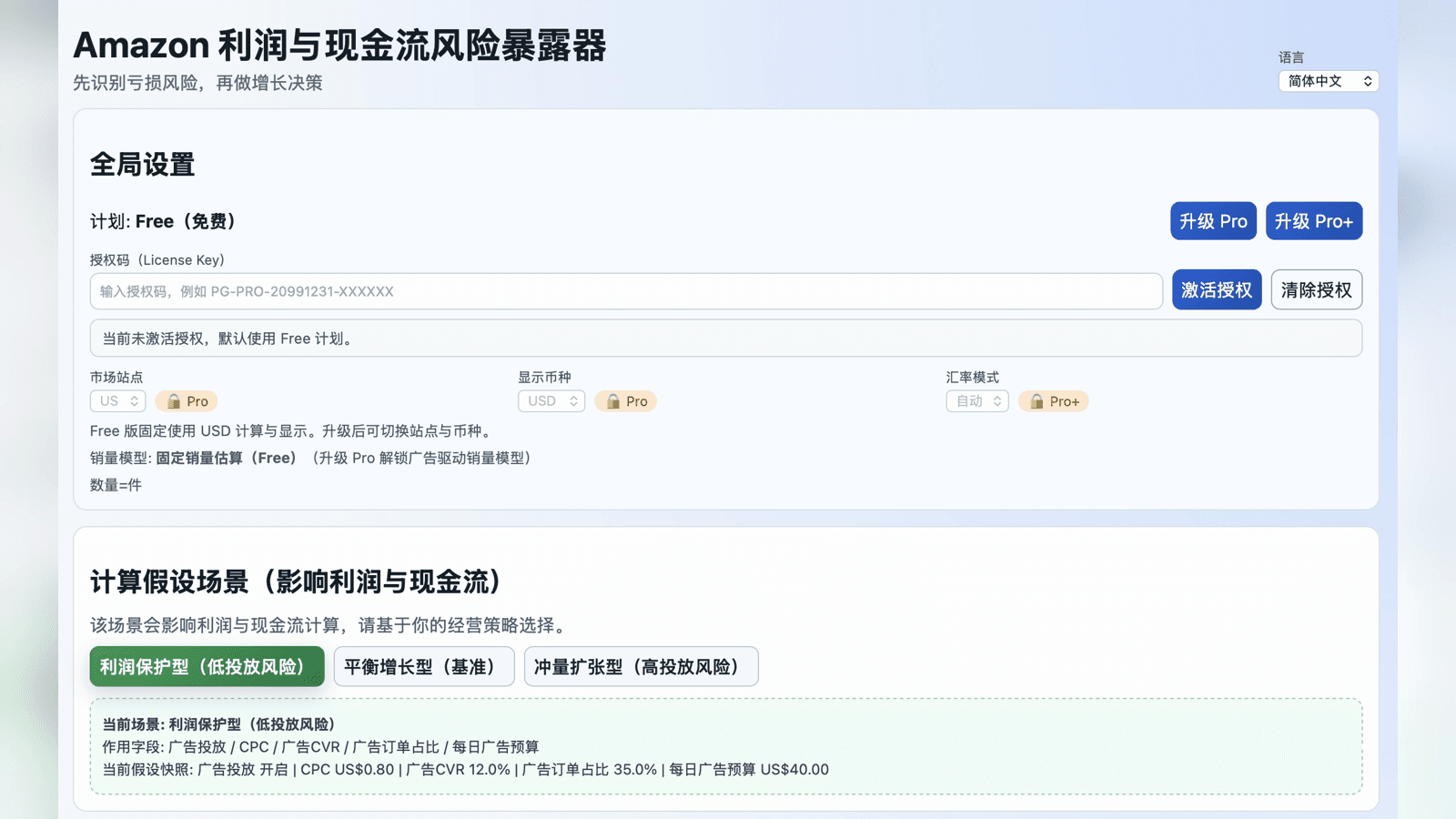Click the lock icon inside the USD Pro badge

tap(613, 400)
